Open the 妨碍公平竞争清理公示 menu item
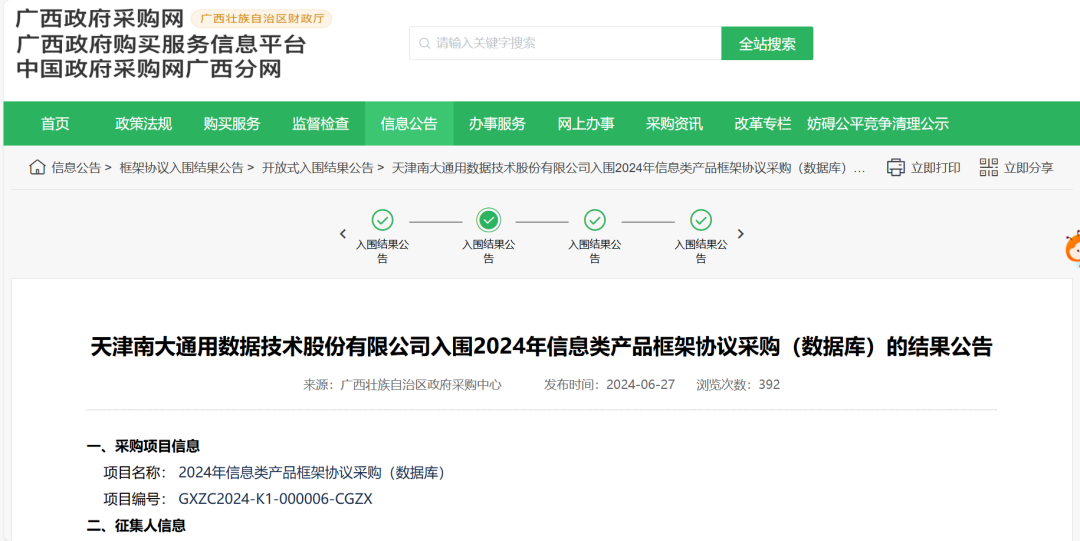1080x541 pixels. [878, 123]
